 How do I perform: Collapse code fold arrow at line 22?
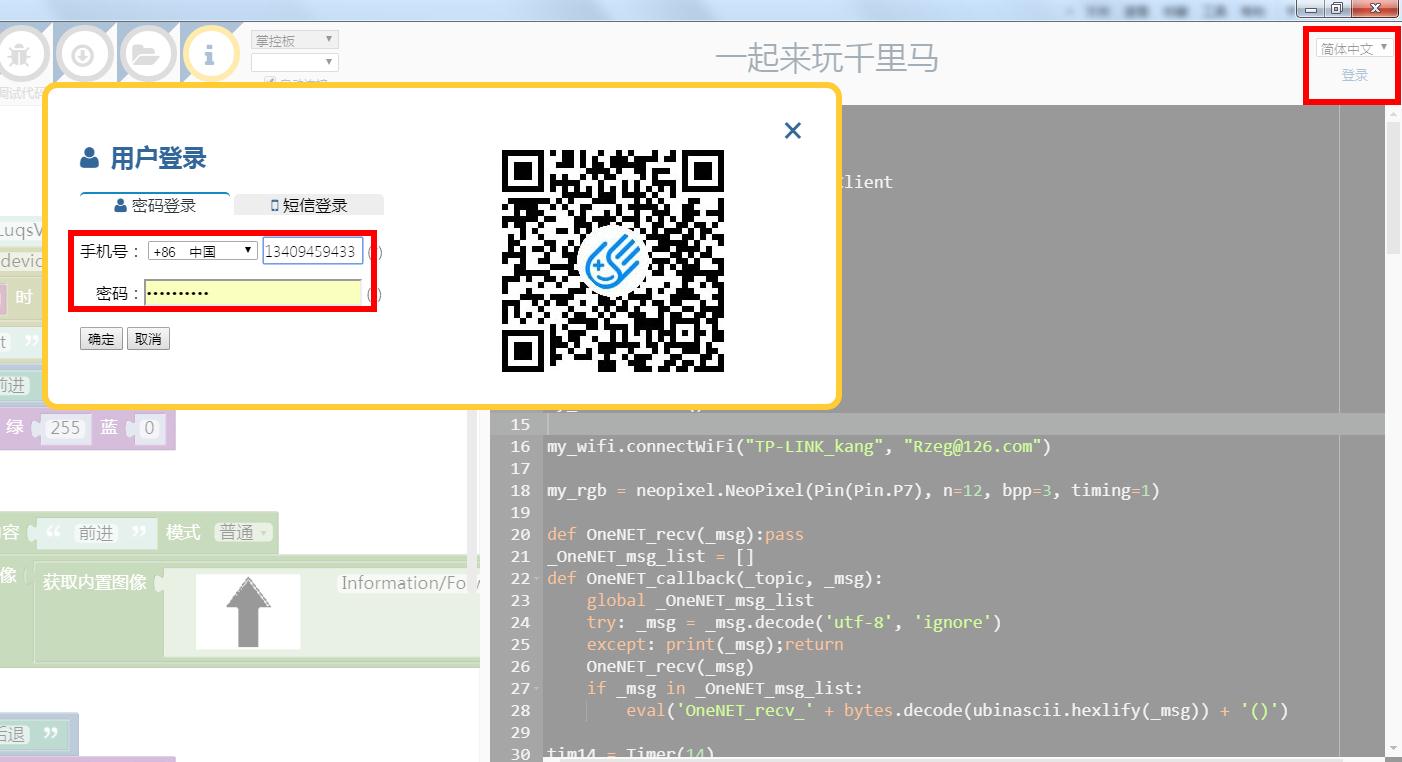[x=538, y=579]
